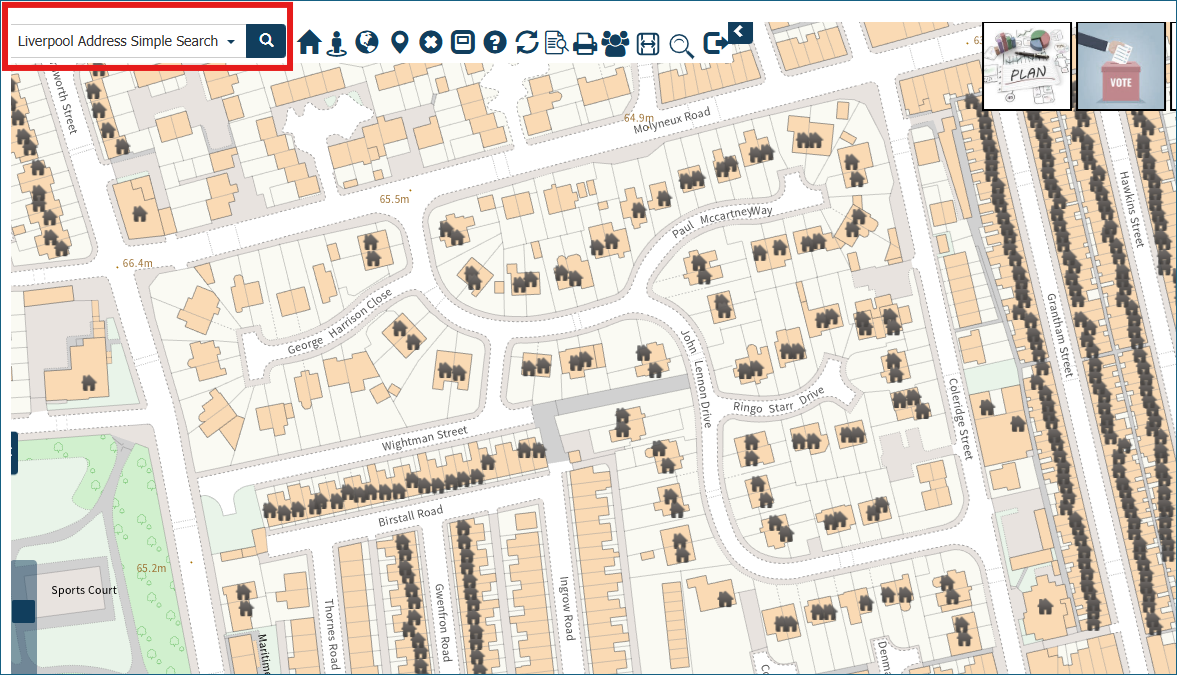The height and width of the screenshot is (675, 1177).
Task: Open the VOTE thumbnail
Action: point(1121,66)
